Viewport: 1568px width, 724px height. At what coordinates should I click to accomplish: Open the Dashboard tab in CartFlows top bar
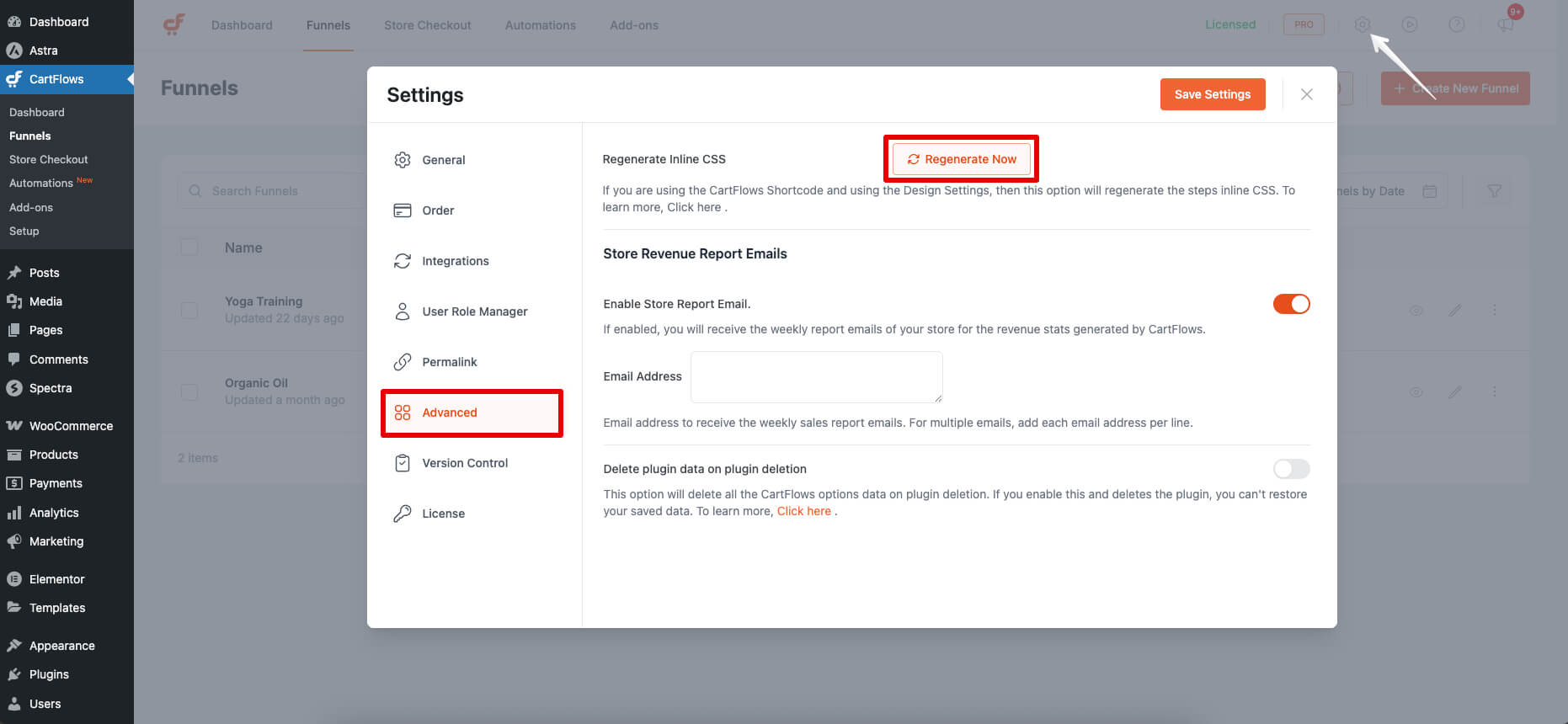[x=242, y=25]
